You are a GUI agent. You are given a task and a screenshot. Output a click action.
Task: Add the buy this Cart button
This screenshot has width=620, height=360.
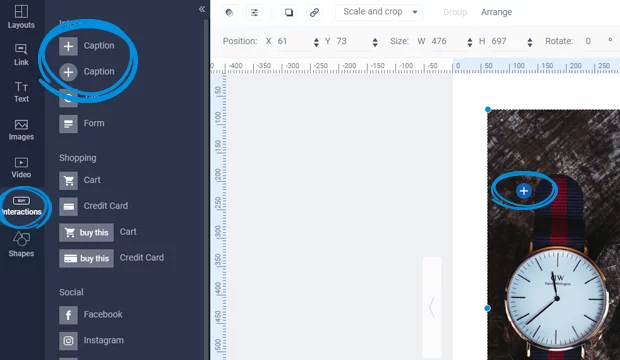pyautogui.click(x=86, y=232)
